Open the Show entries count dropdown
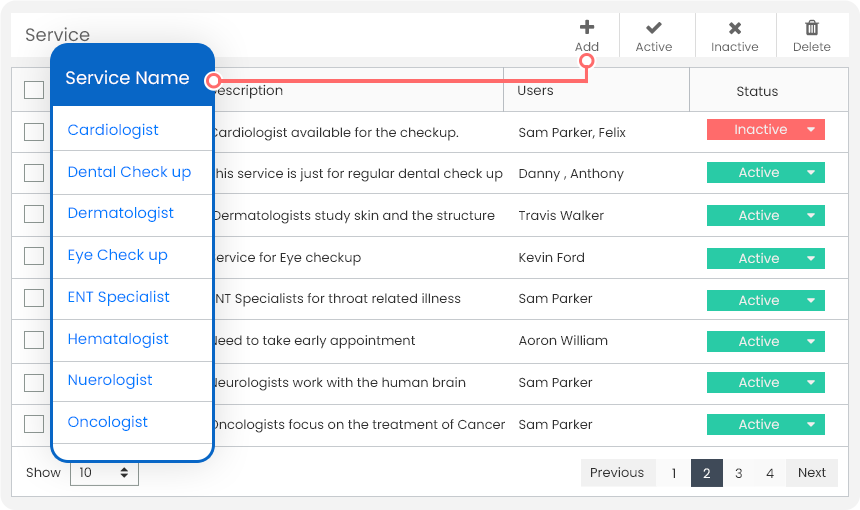 [104, 473]
